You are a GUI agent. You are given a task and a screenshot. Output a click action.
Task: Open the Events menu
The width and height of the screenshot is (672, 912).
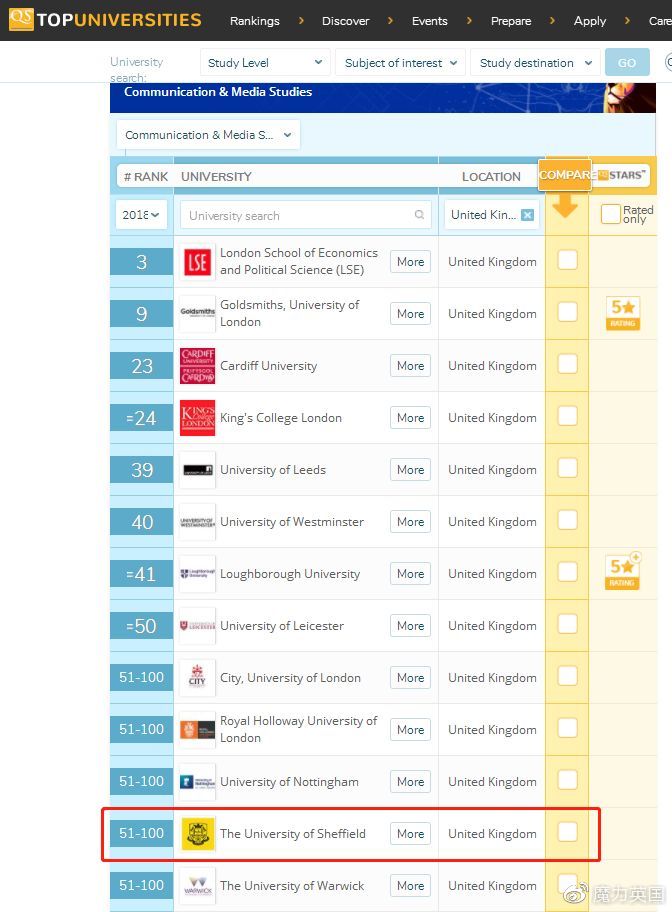click(429, 21)
